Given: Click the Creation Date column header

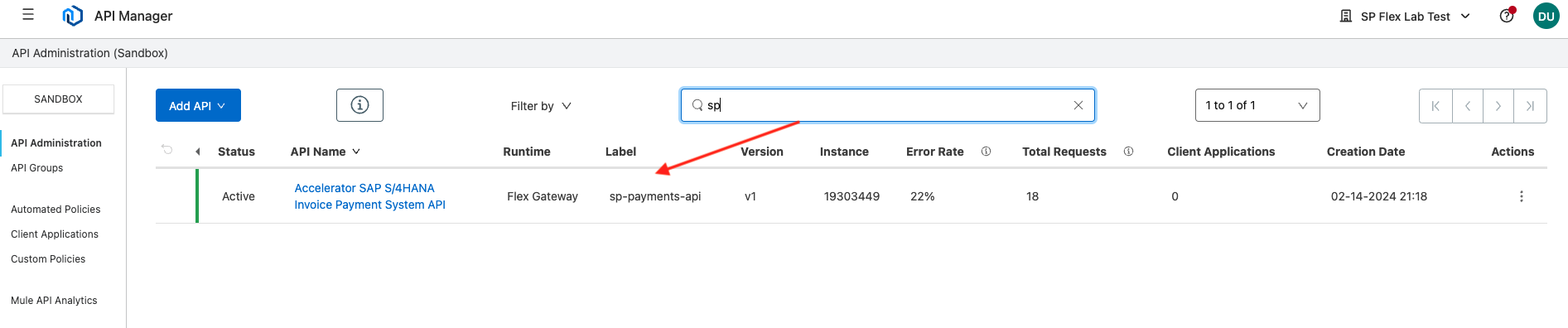Looking at the screenshot, I should pos(1366,152).
